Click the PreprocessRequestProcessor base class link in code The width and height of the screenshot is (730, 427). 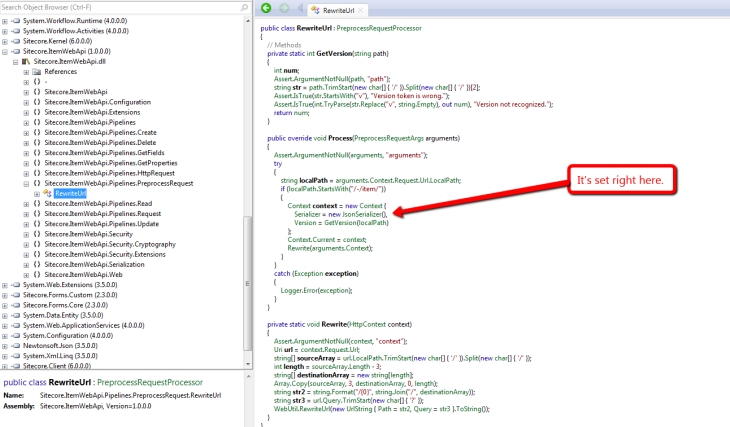pos(379,28)
